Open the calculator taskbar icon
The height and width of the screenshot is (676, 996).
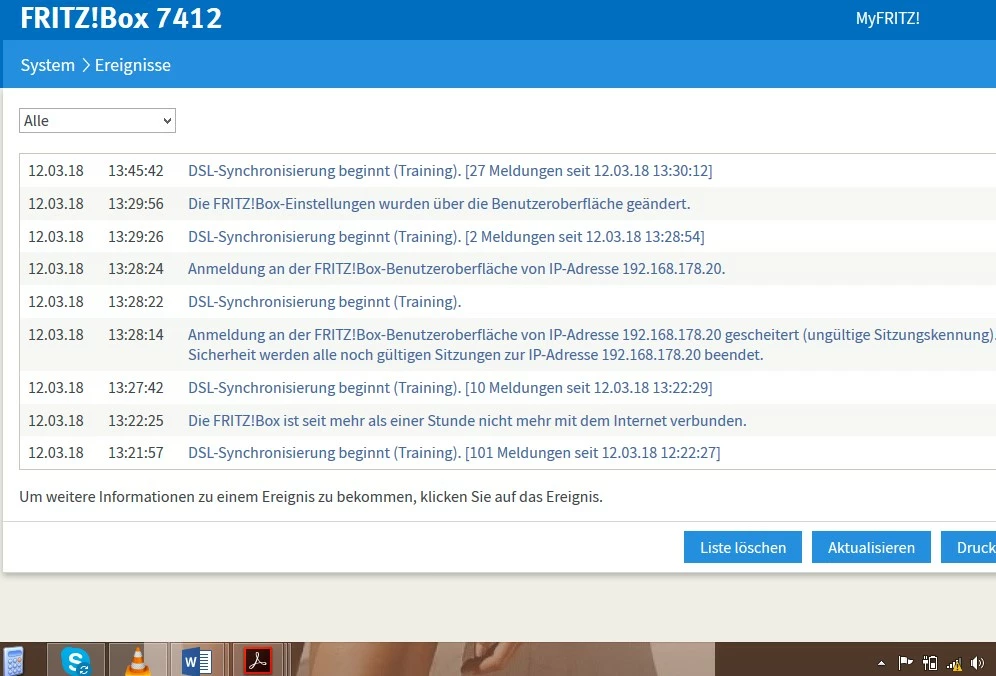pos(13,662)
